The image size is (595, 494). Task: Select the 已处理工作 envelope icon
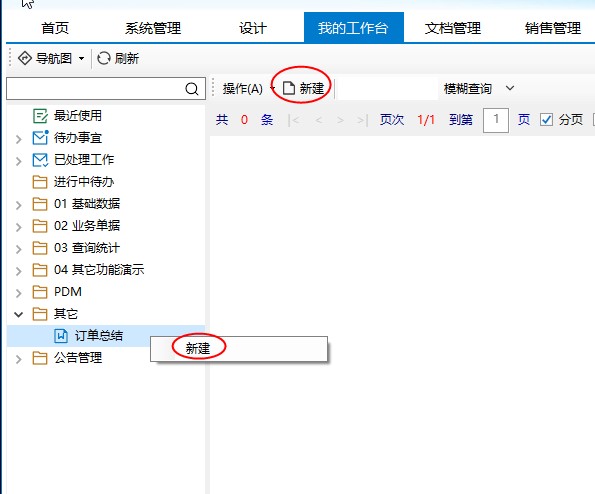point(40,160)
